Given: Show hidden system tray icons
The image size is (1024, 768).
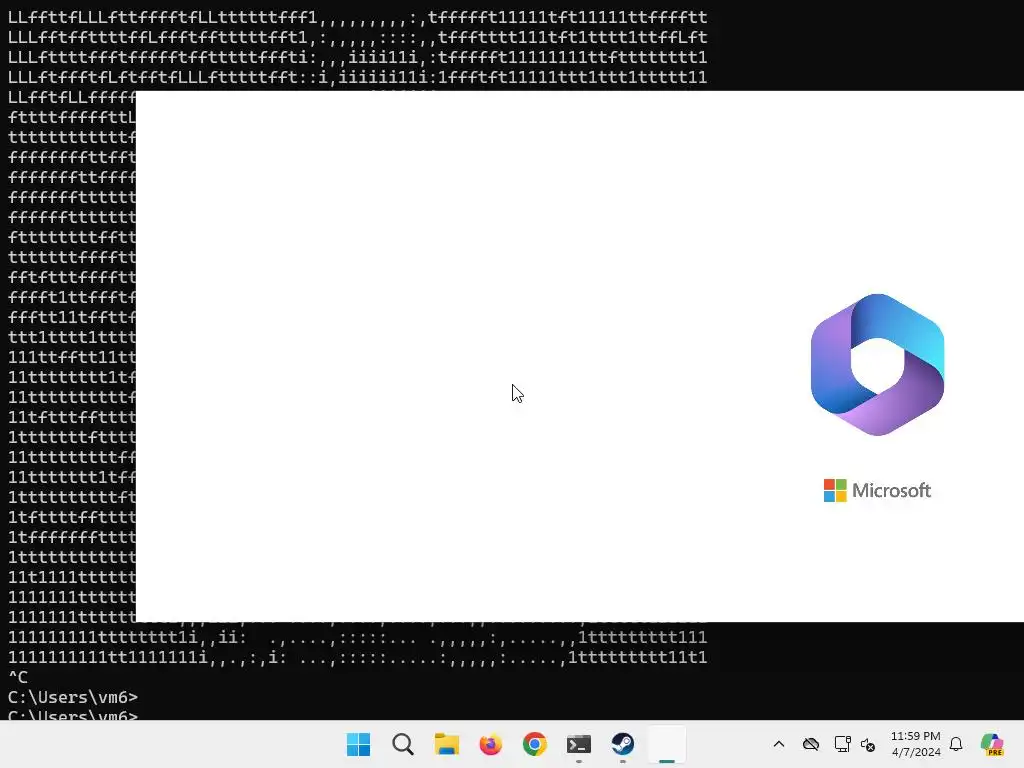Looking at the screenshot, I should click(778, 744).
